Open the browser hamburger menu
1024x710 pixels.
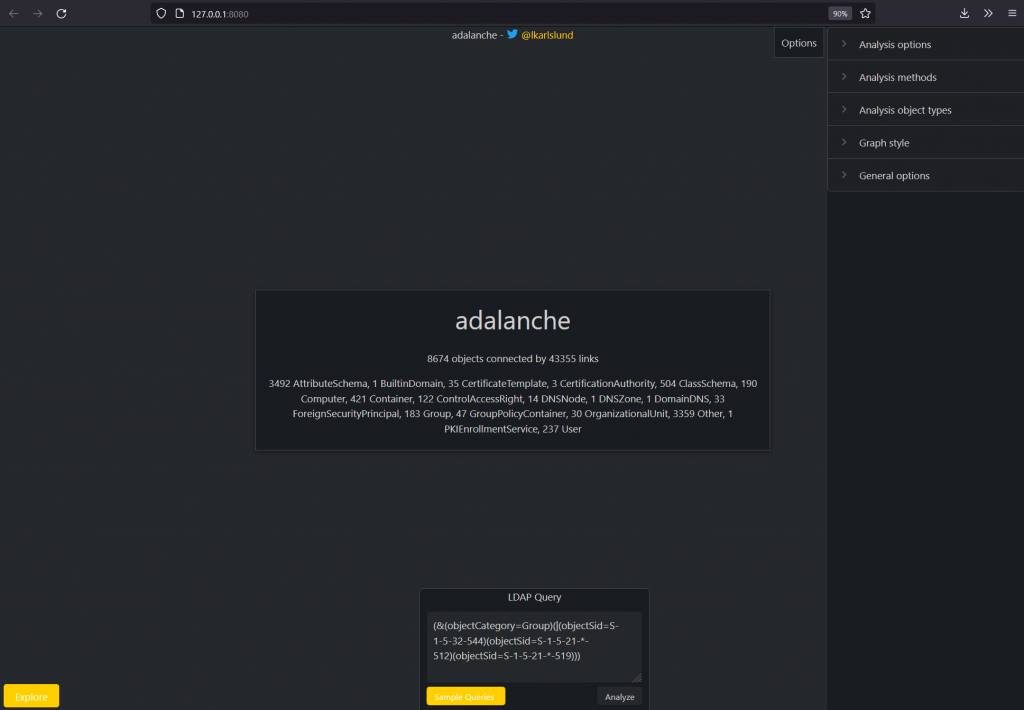click(1012, 14)
